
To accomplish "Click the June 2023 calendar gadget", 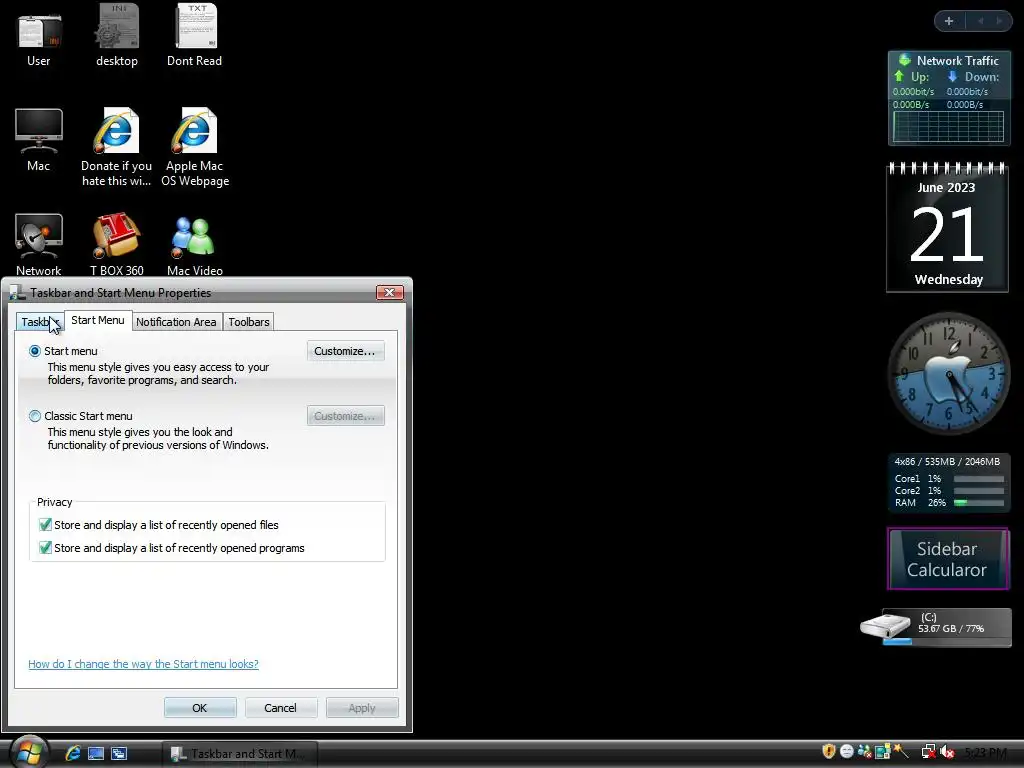I will pos(948,227).
